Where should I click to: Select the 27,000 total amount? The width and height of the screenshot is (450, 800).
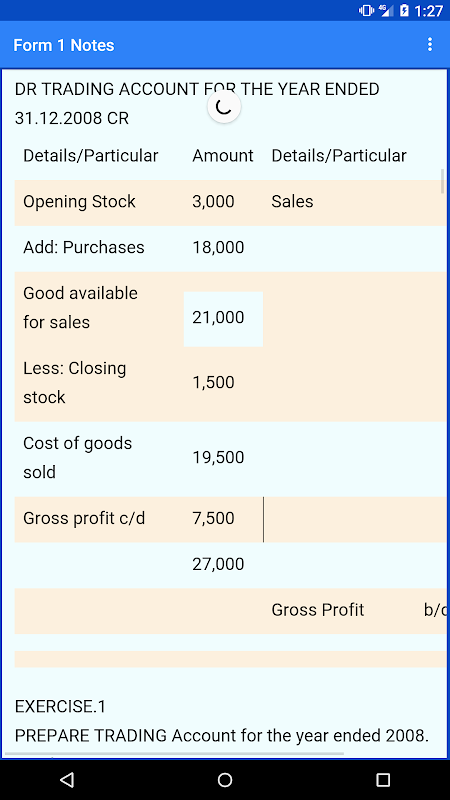[x=218, y=565]
